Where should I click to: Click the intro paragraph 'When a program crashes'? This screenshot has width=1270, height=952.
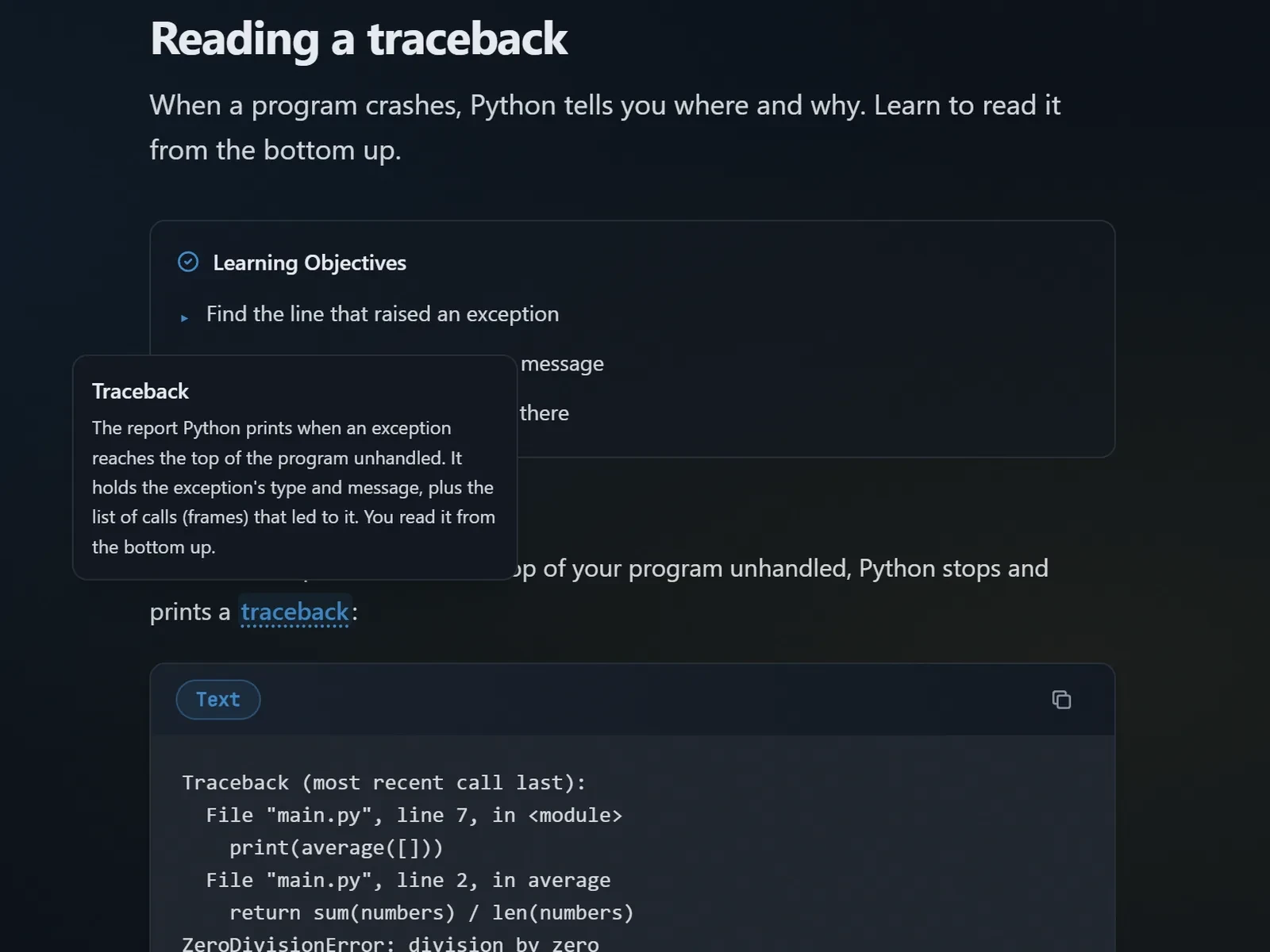[x=605, y=128]
